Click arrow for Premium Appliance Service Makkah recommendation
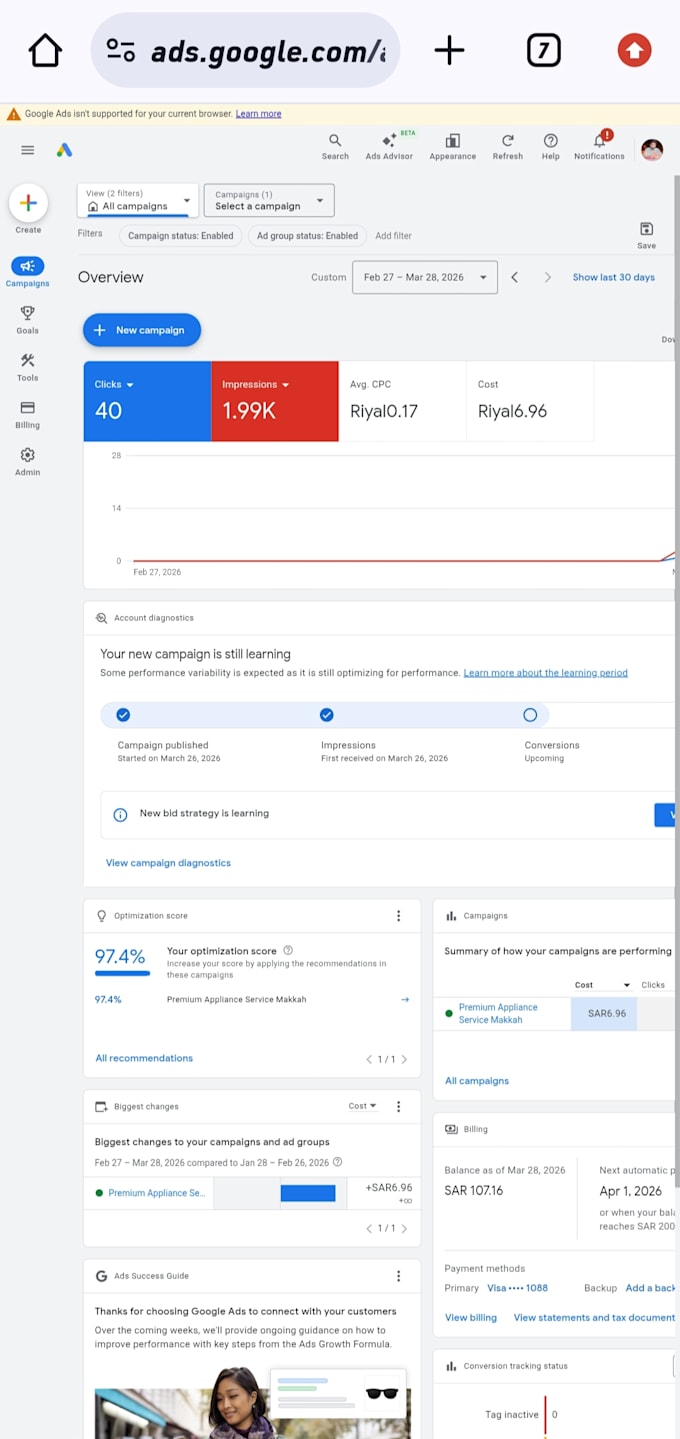 tap(405, 1000)
